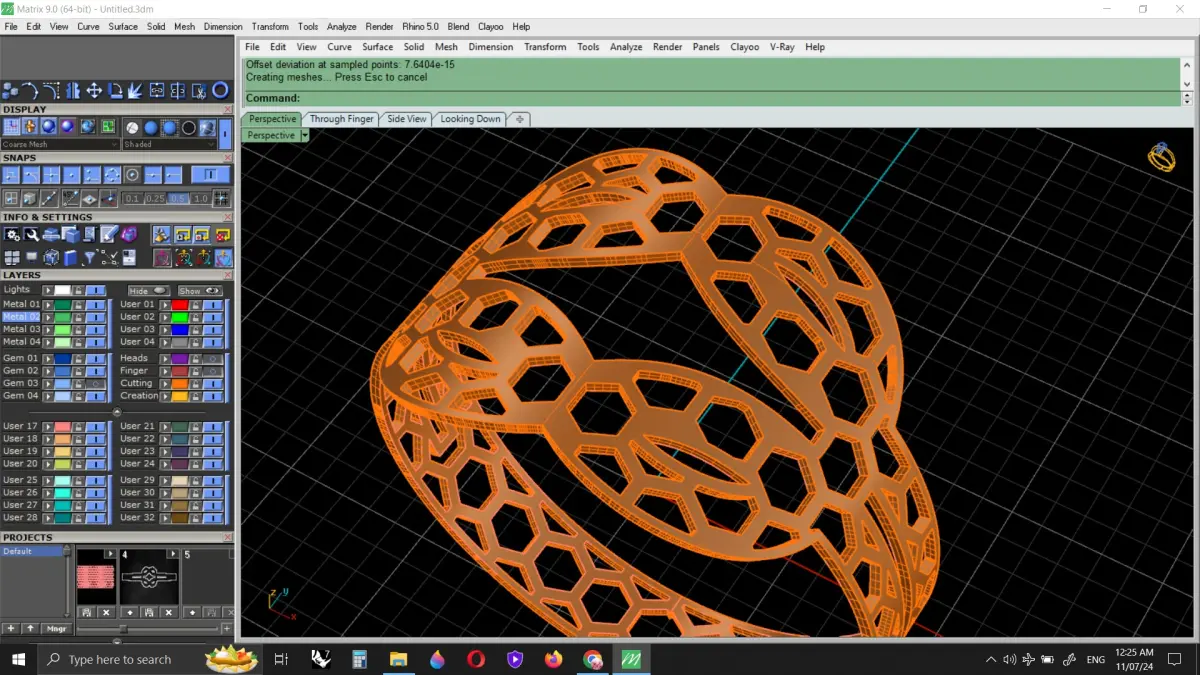Click the starburst explode tool icon
The image size is (1200, 675).
point(135,91)
